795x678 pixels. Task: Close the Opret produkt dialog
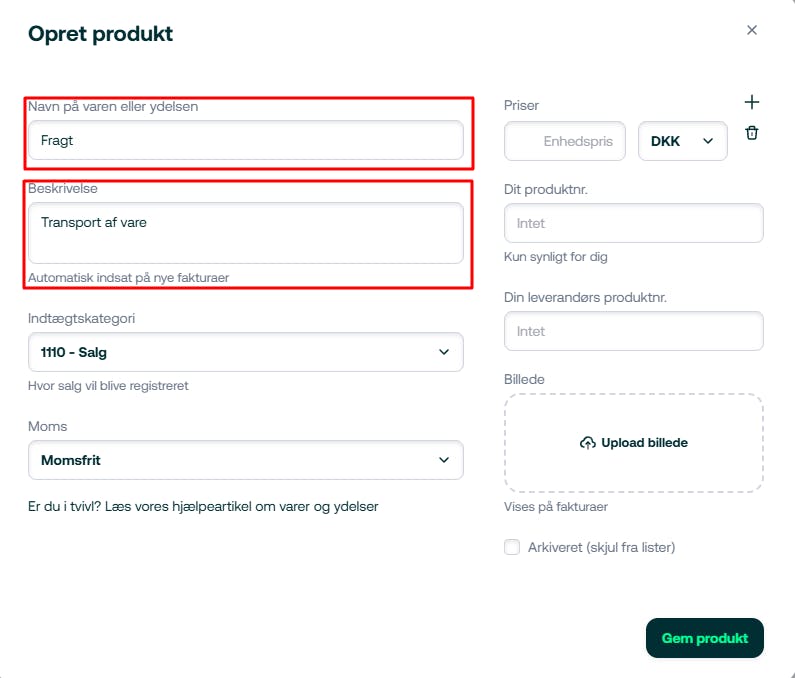[751, 30]
